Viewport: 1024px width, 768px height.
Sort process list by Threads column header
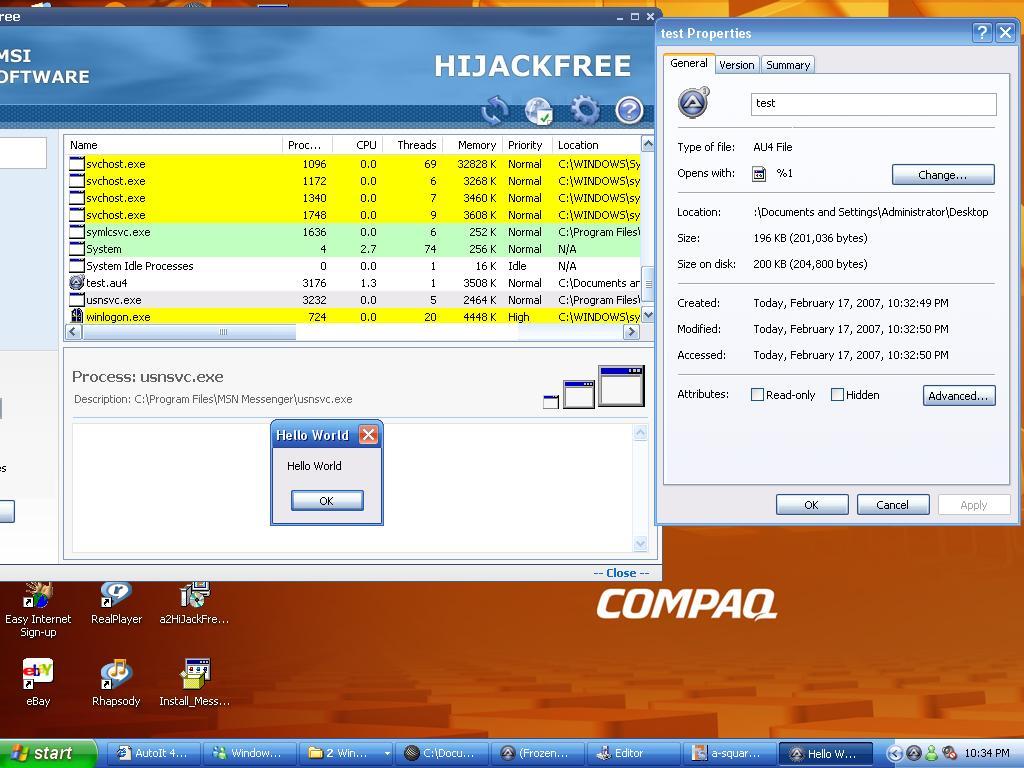(x=413, y=144)
